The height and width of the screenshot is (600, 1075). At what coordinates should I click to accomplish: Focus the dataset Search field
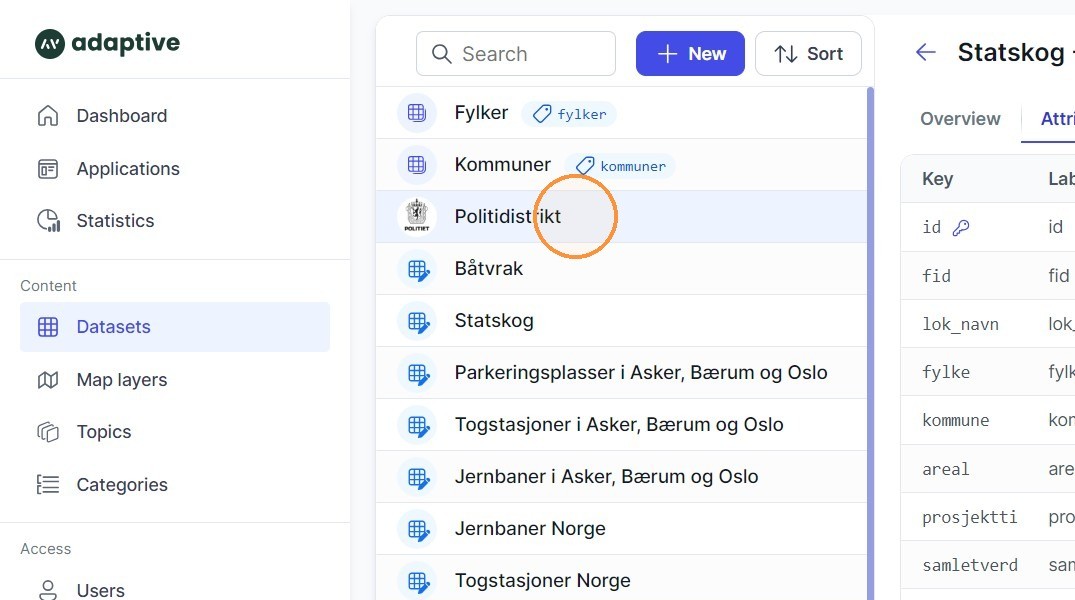516,53
